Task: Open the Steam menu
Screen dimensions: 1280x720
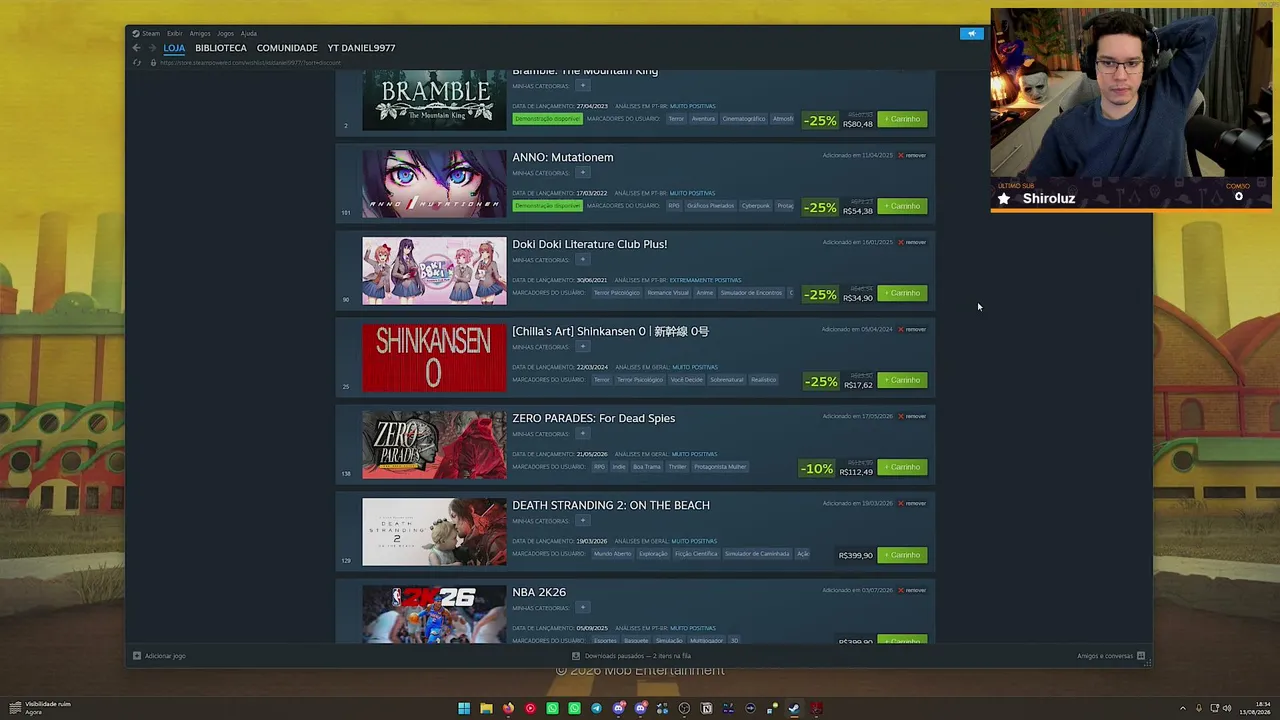Action: click(x=150, y=33)
